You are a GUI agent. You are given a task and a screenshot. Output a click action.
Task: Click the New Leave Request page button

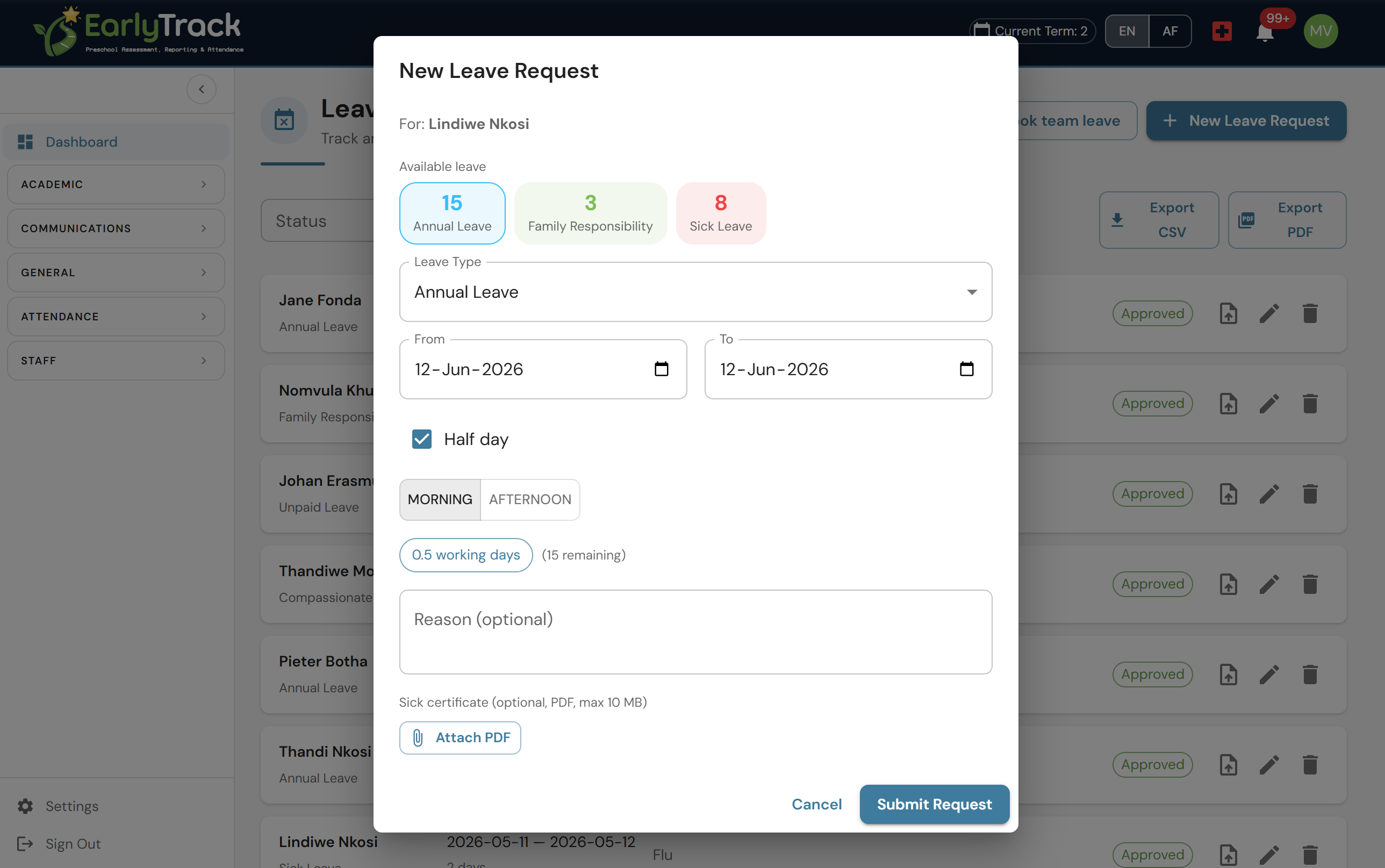pos(1246,120)
